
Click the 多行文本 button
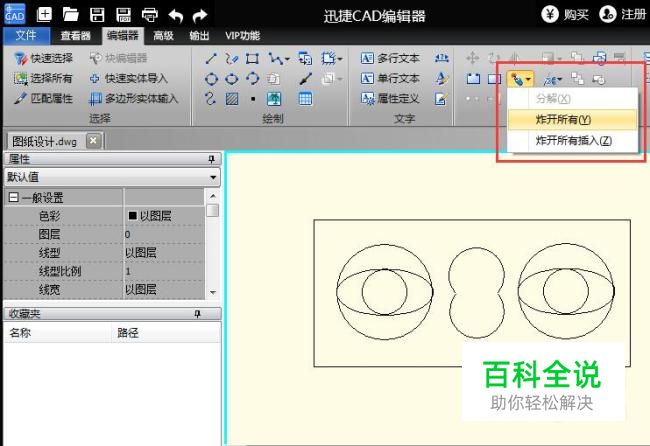[390, 58]
